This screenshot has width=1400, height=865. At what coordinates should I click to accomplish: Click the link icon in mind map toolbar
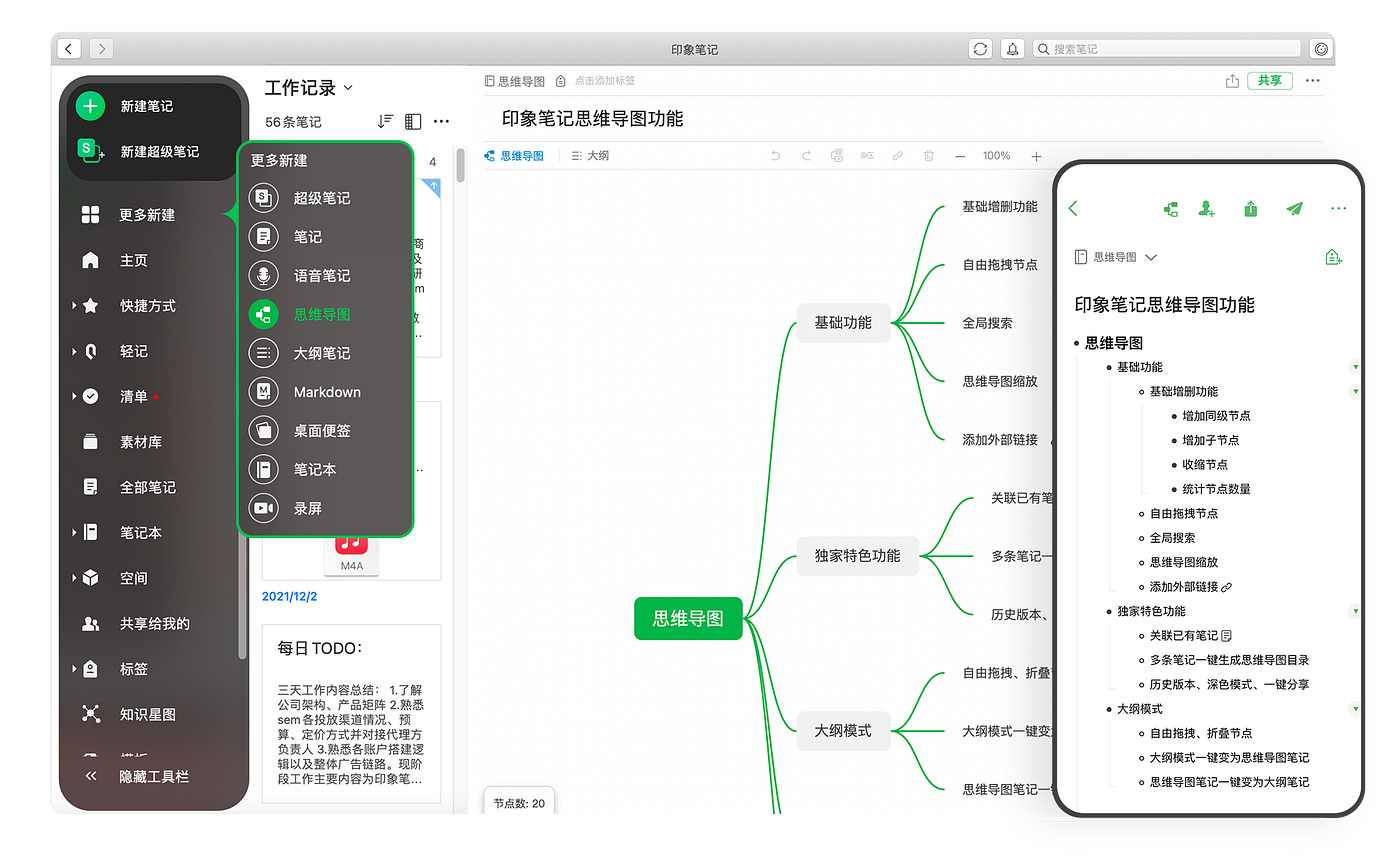[x=898, y=156]
